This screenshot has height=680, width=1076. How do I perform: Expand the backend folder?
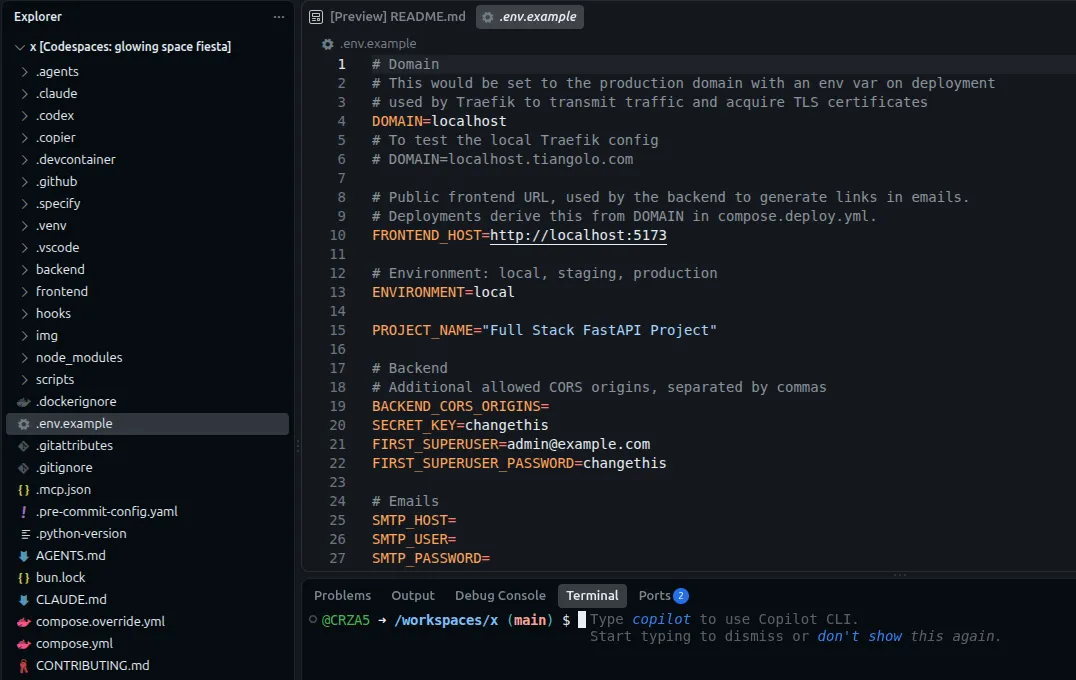25,270
